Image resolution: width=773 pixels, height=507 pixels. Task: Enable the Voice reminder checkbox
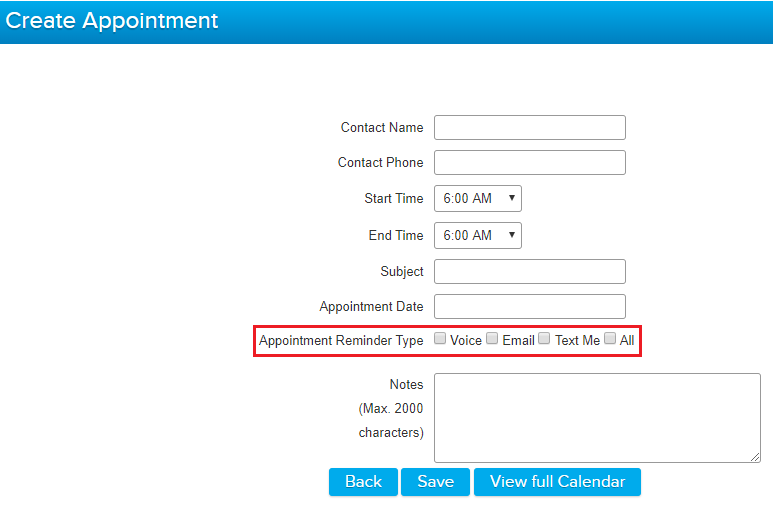(440, 339)
